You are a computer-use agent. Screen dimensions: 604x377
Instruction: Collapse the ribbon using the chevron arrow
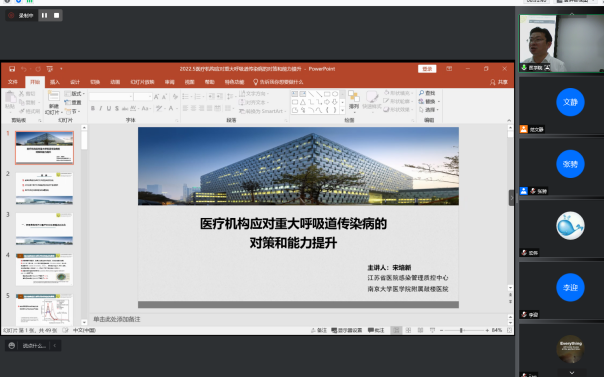509,121
